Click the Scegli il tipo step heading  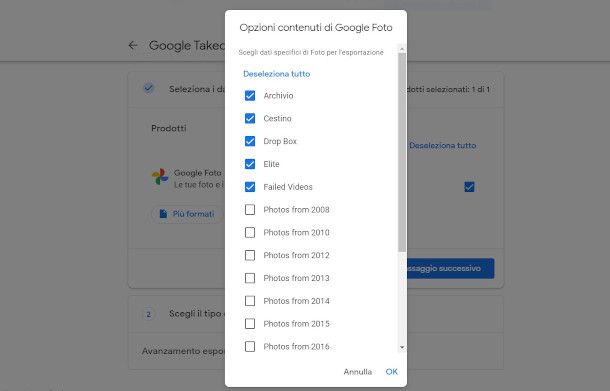[x=197, y=314]
